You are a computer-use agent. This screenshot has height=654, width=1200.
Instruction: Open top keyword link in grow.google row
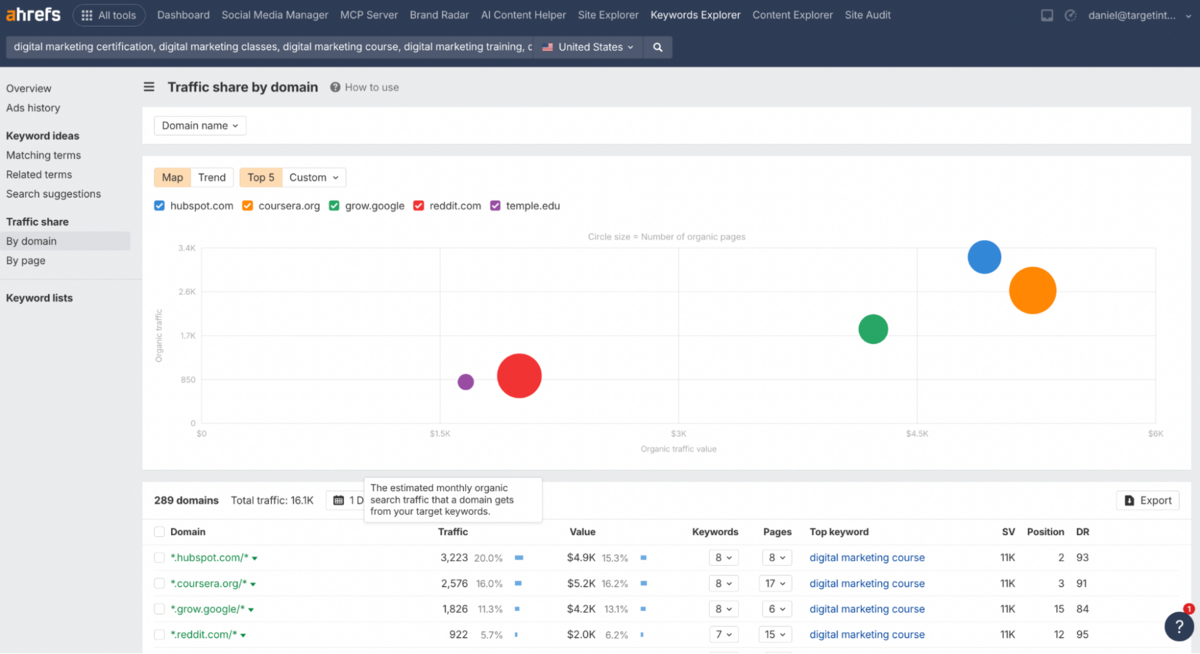[867, 609]
